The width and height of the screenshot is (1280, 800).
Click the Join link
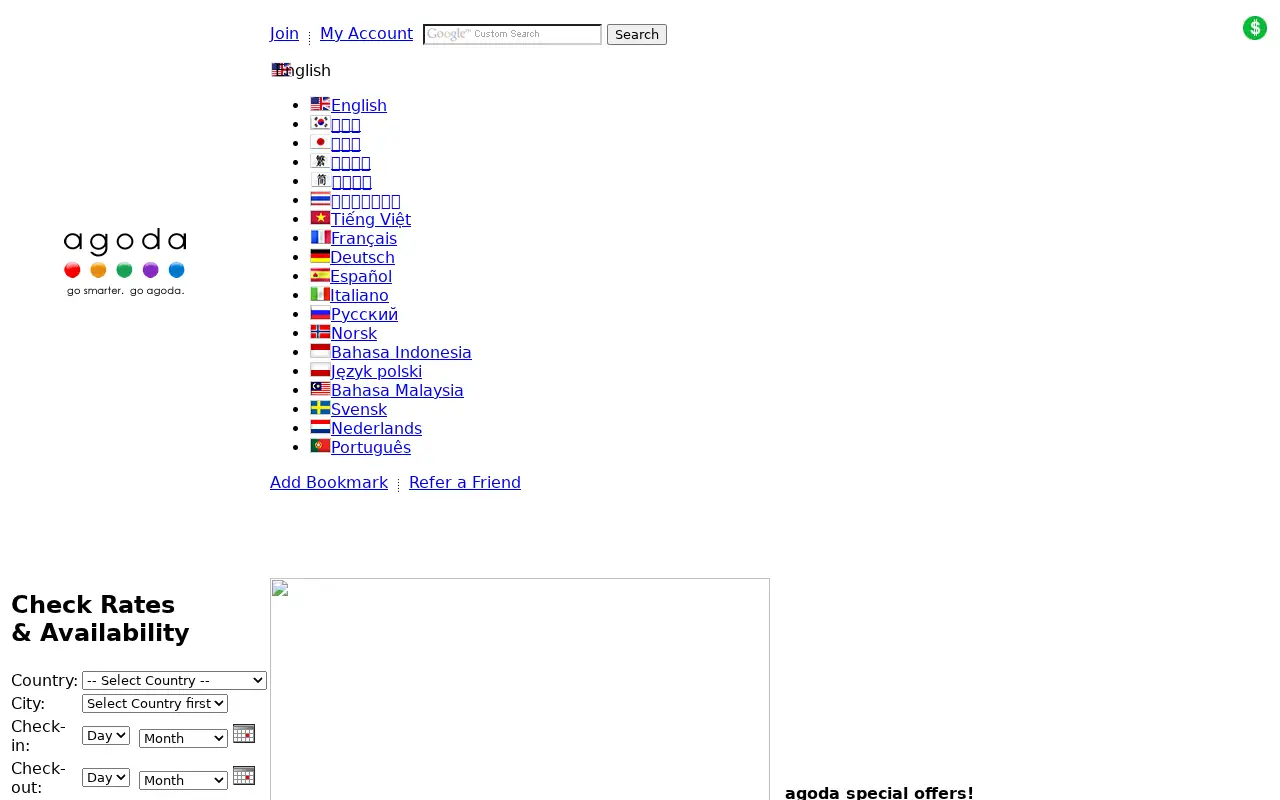(284, 33)
